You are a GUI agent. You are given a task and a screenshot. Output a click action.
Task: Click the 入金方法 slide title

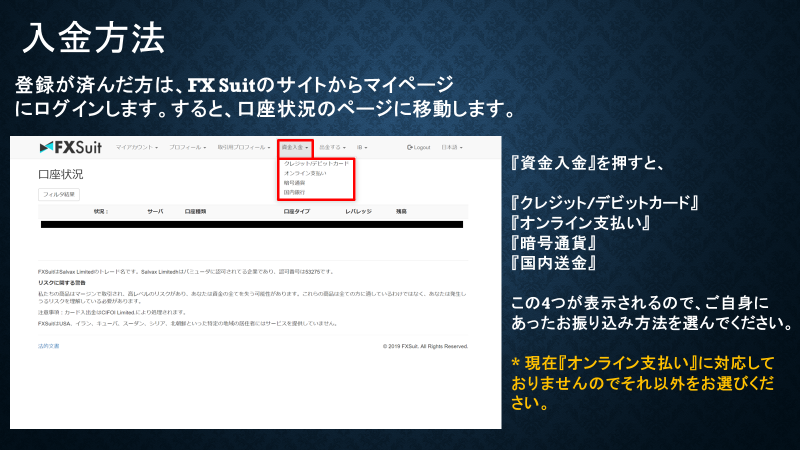tap(93, 38)
